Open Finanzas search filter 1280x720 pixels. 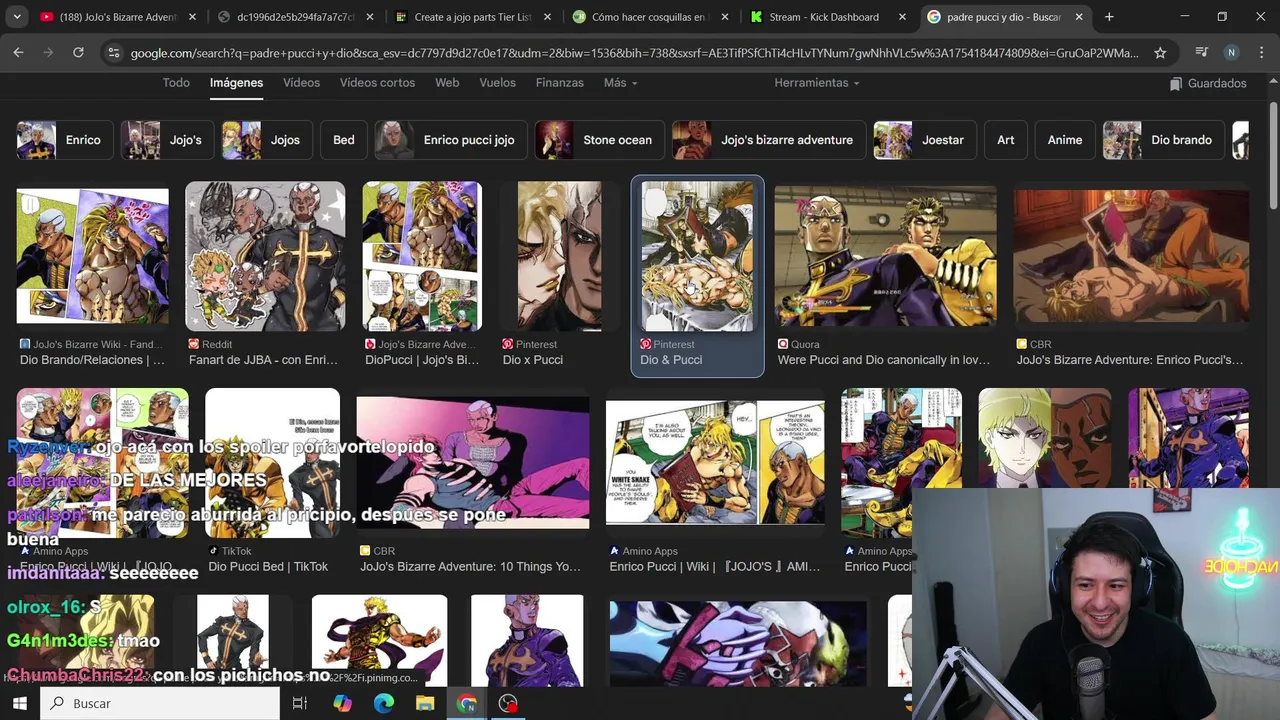point(559,83)
